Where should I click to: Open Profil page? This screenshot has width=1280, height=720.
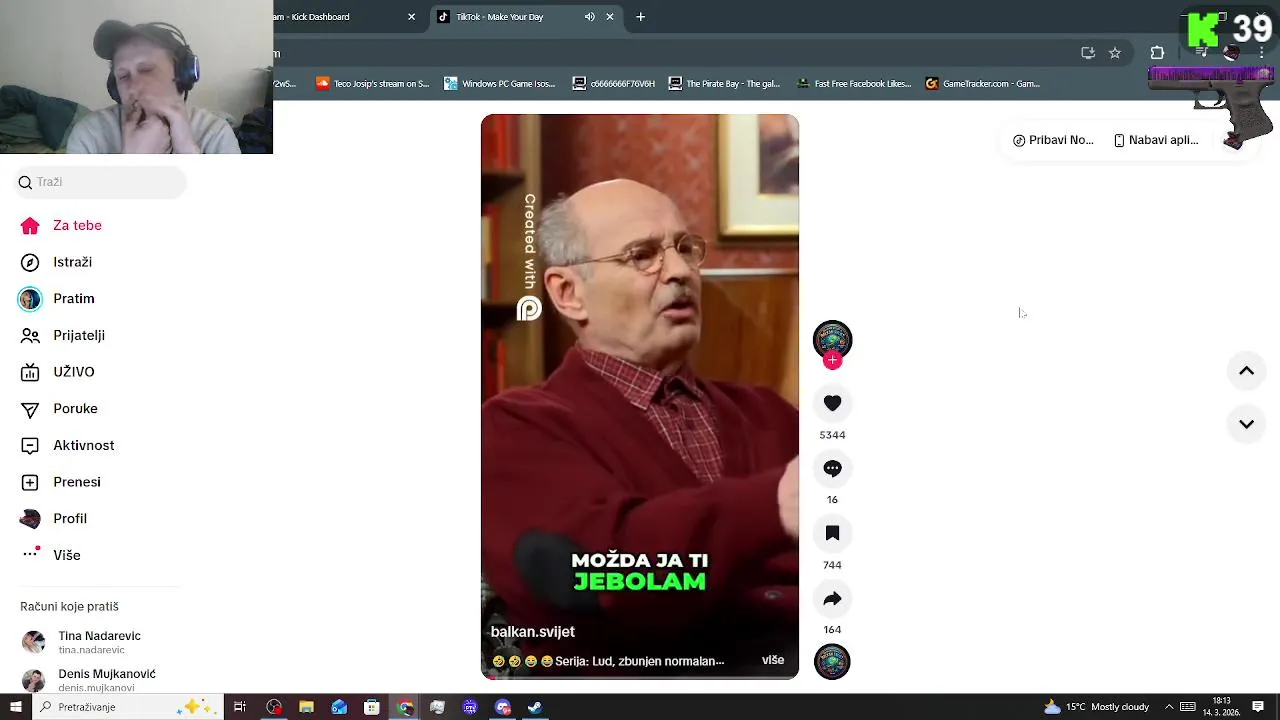point(54,518)
